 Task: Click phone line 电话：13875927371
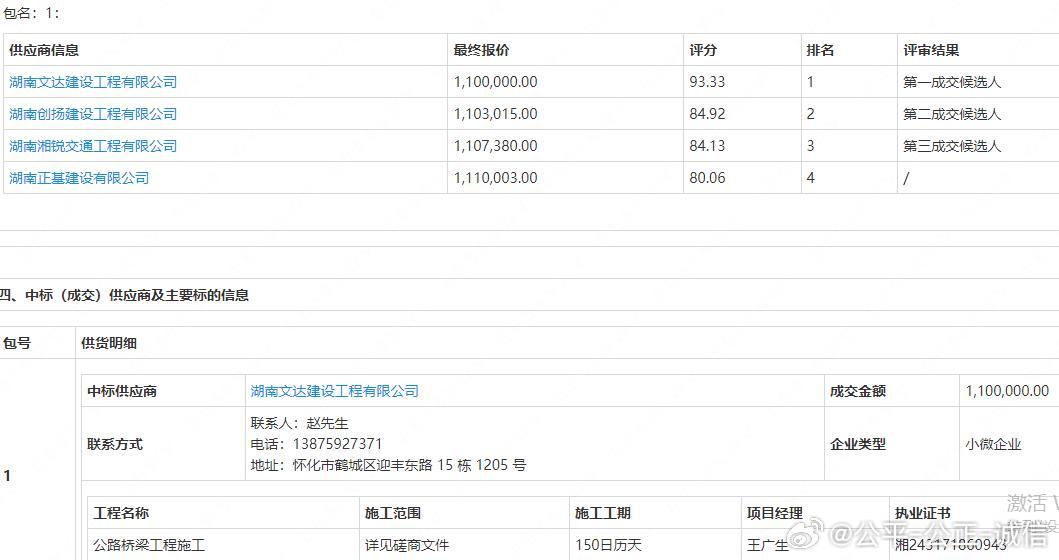tap(316, 444)
